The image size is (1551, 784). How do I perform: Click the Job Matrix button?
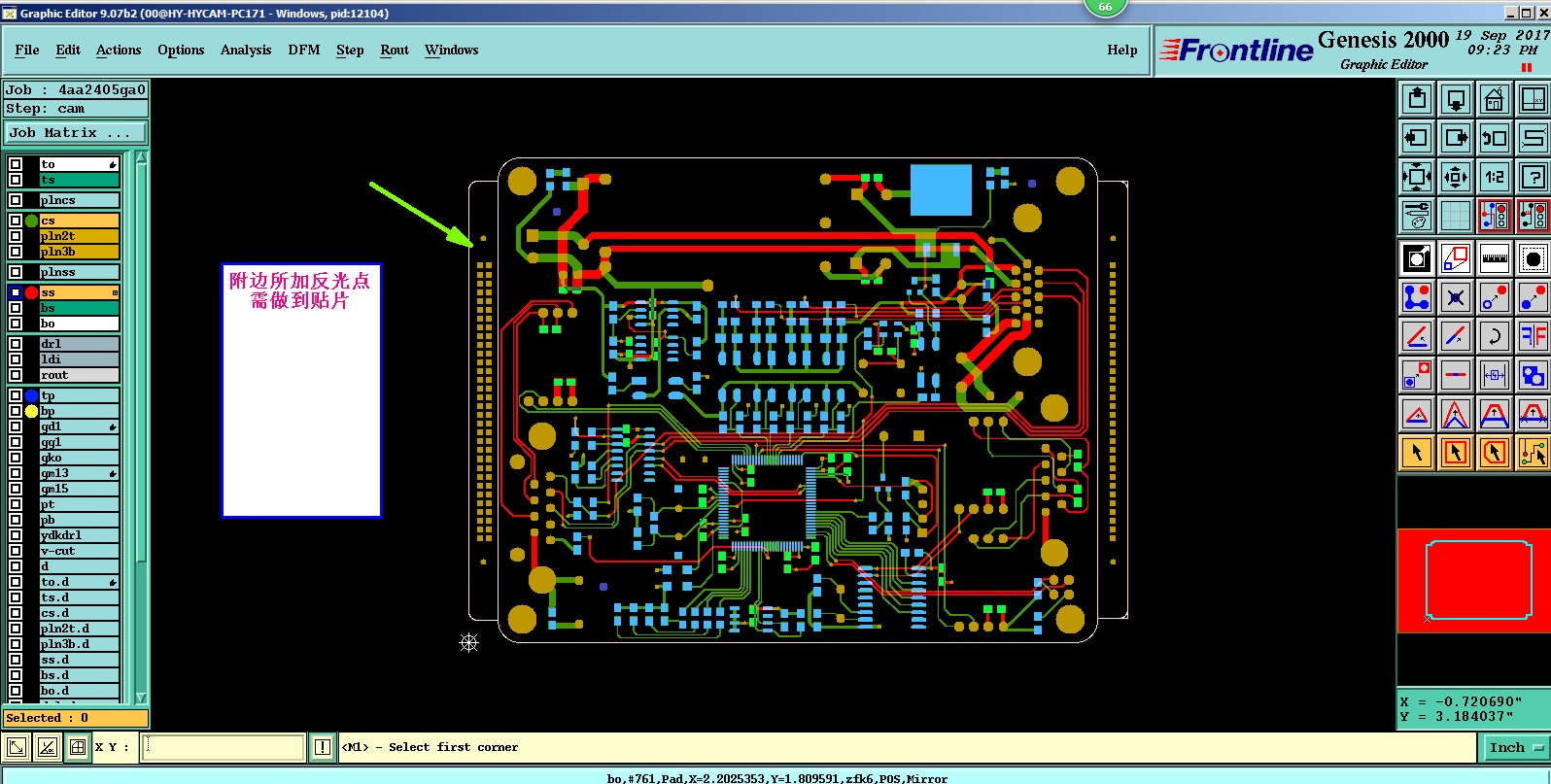[77, 132]
